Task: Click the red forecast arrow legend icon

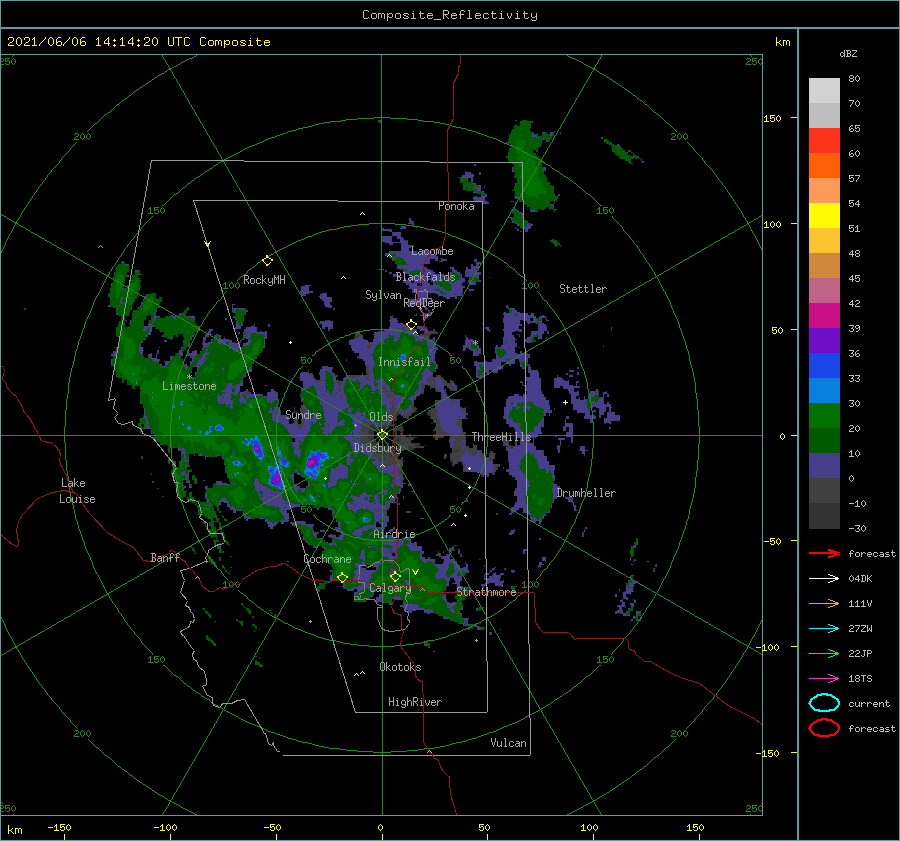Action: 824,553
